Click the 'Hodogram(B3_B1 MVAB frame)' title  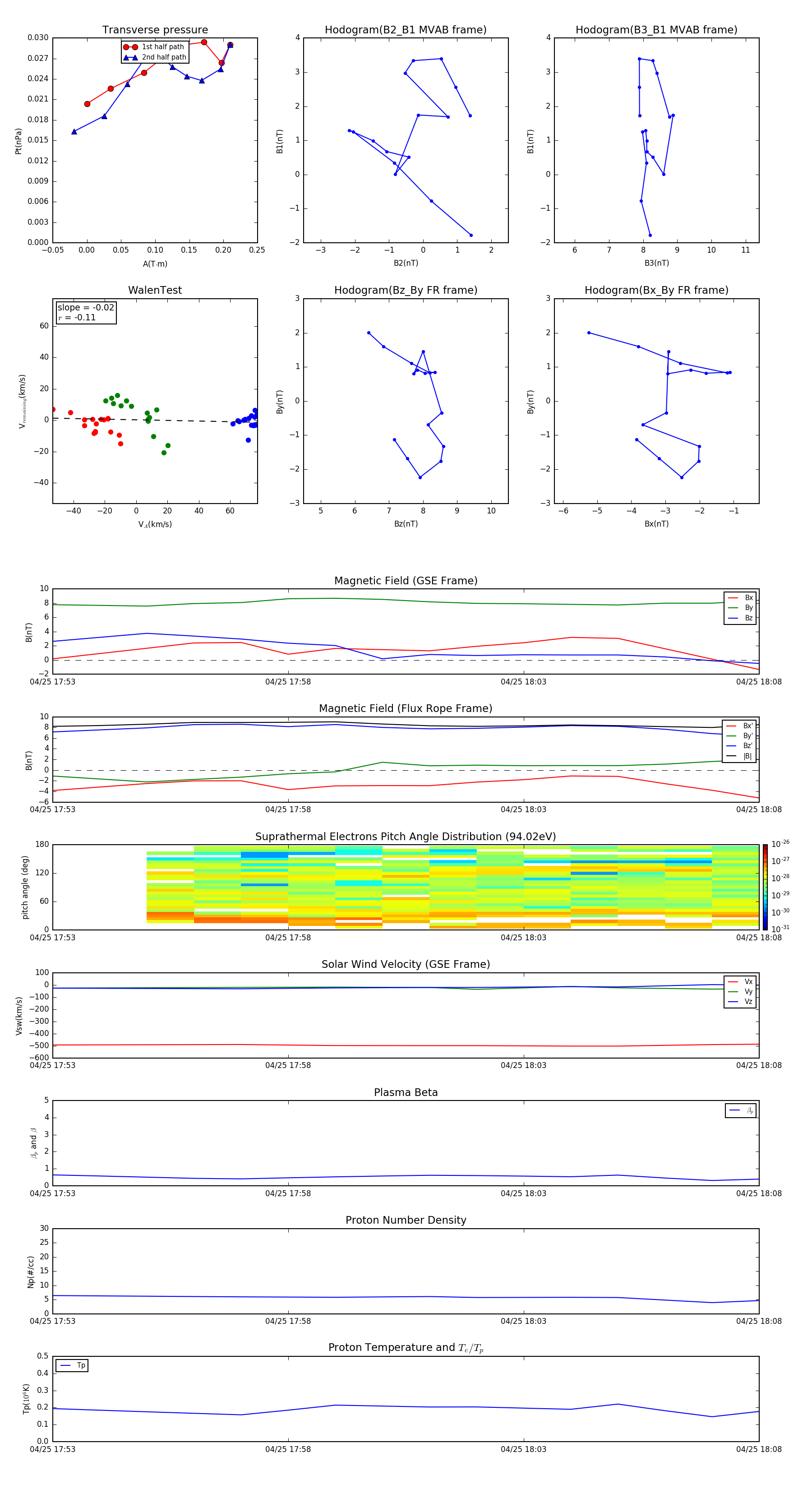[x=656, y=30]
